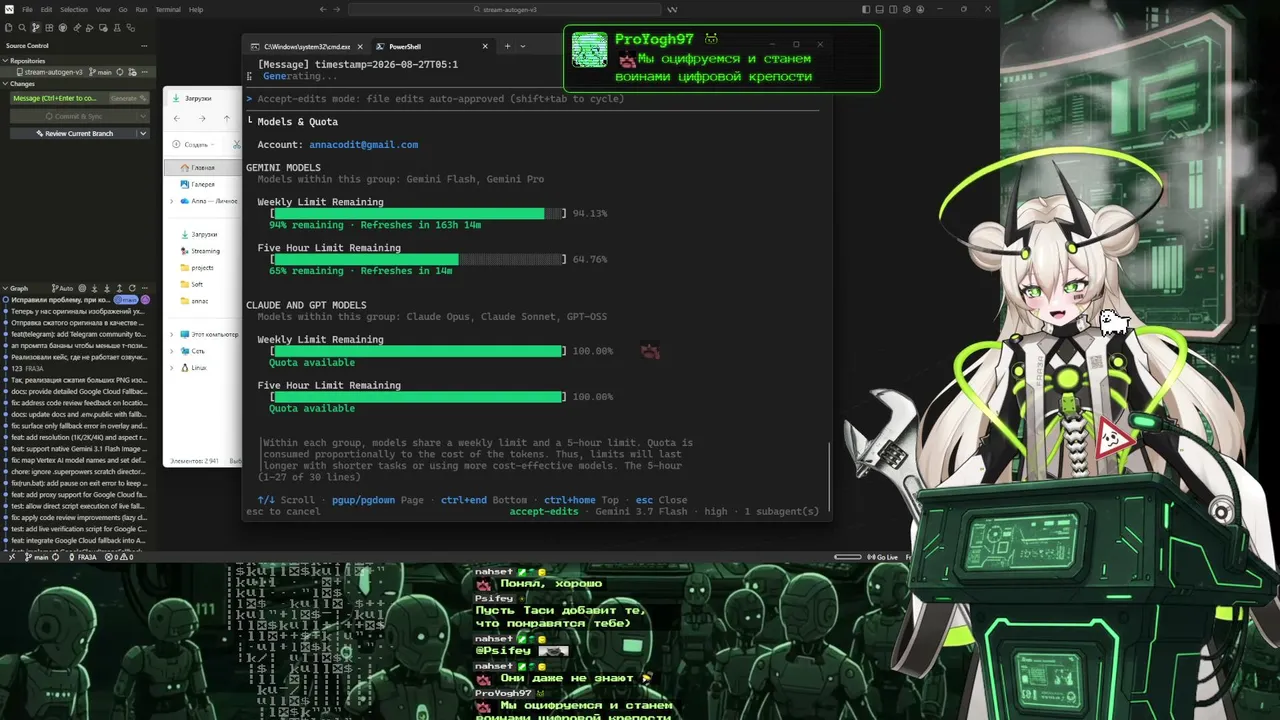
Task: Open the Selection menu
Action: 74,9
